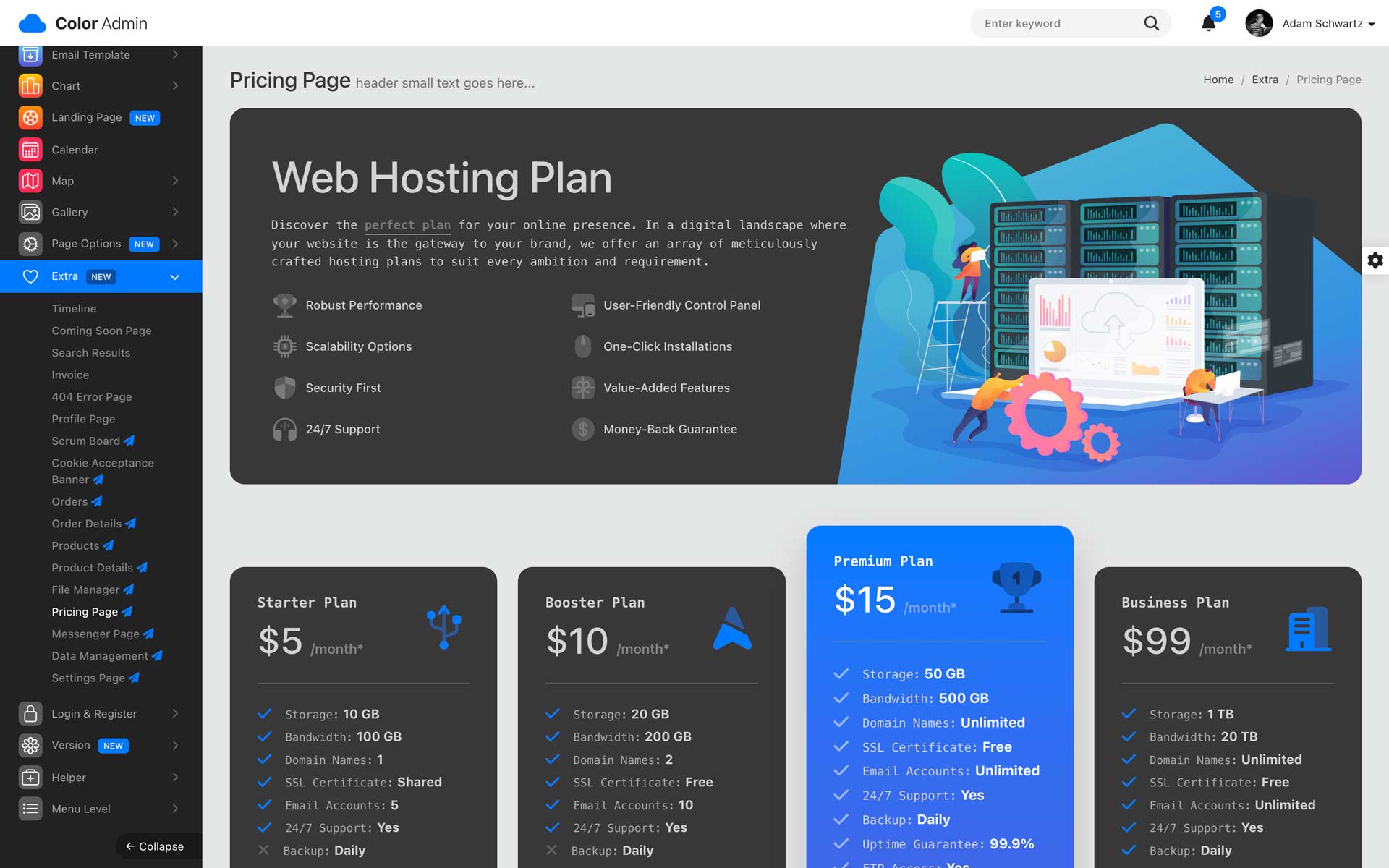
Task: Click the Color Admin cloud logo
Action: coord(32,24)
